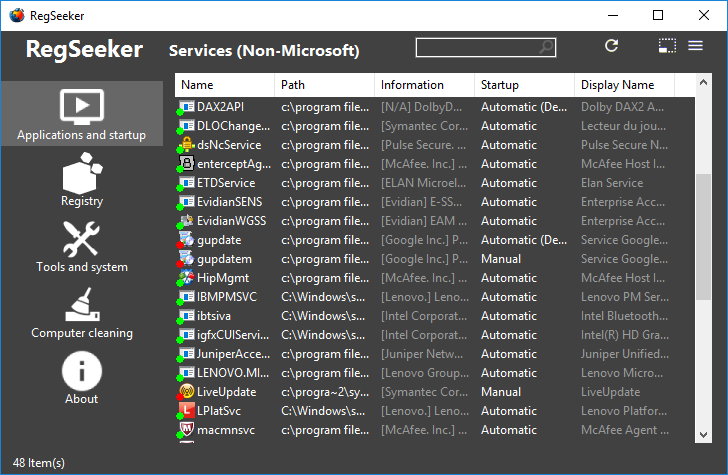Open the About section
The width and height of the screenshot is (728, 475).
(x=82, y=378)
